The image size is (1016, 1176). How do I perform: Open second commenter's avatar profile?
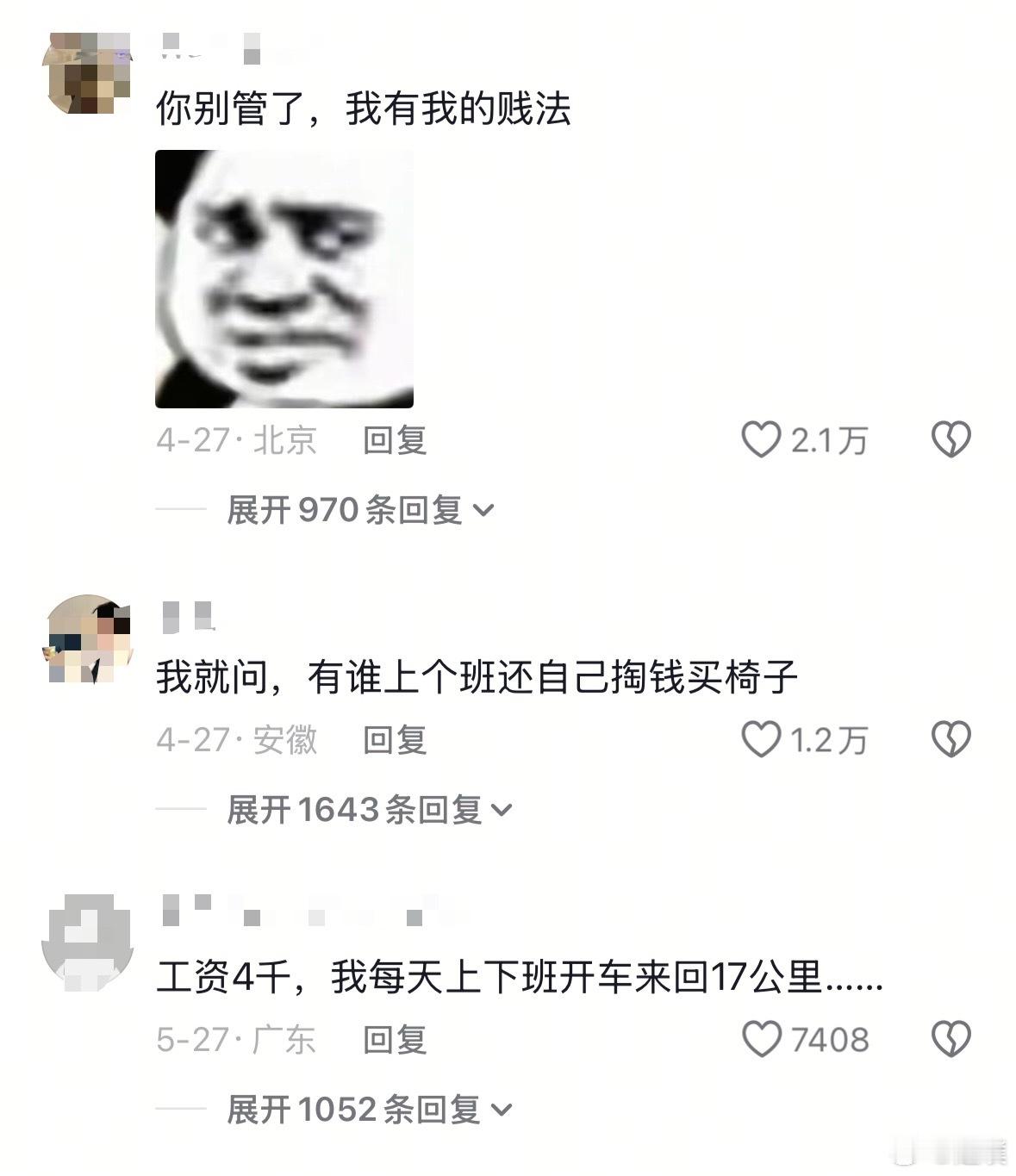tap(88, 639)
